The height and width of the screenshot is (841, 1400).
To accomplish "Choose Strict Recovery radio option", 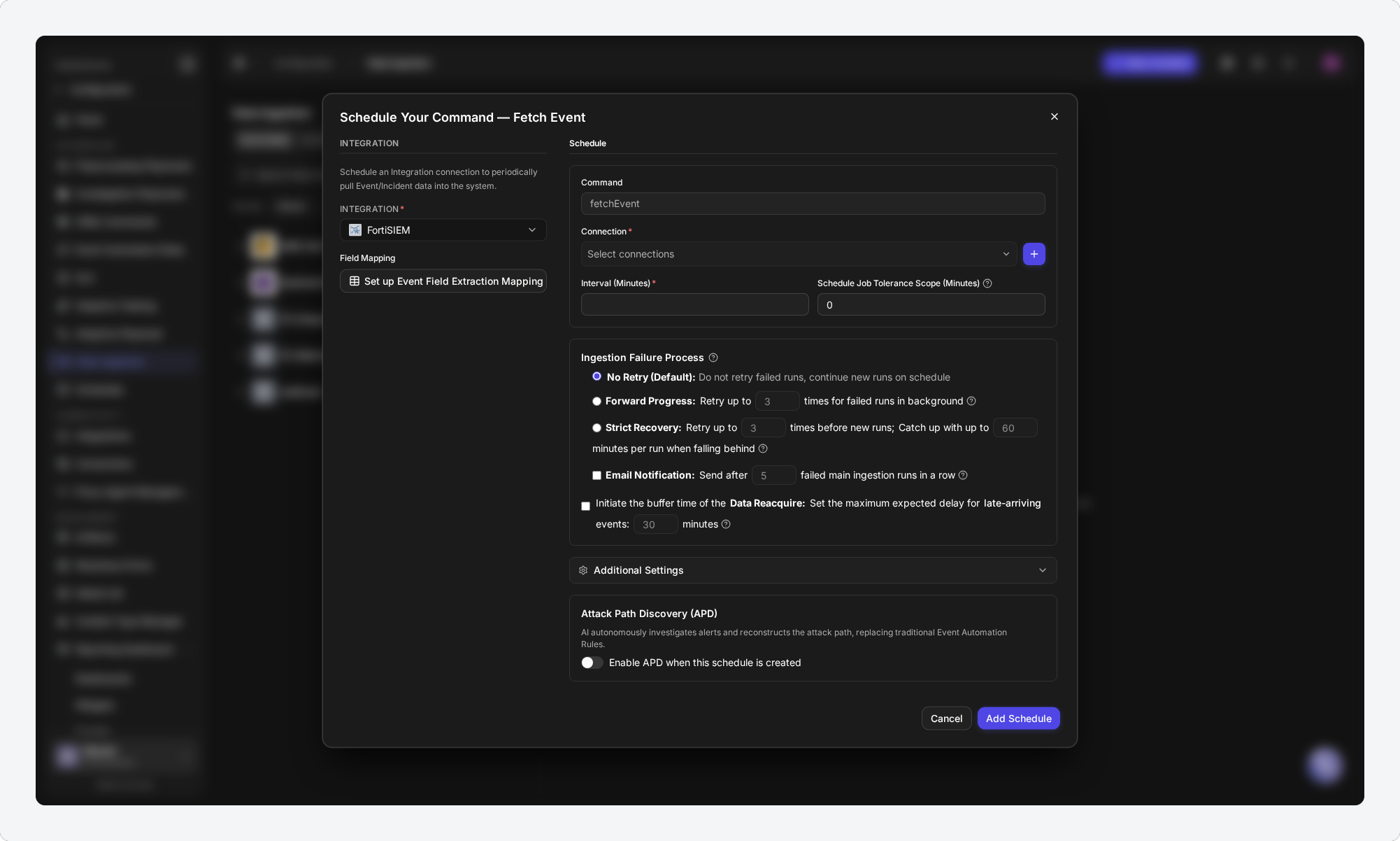I will (x=597, y=427).
